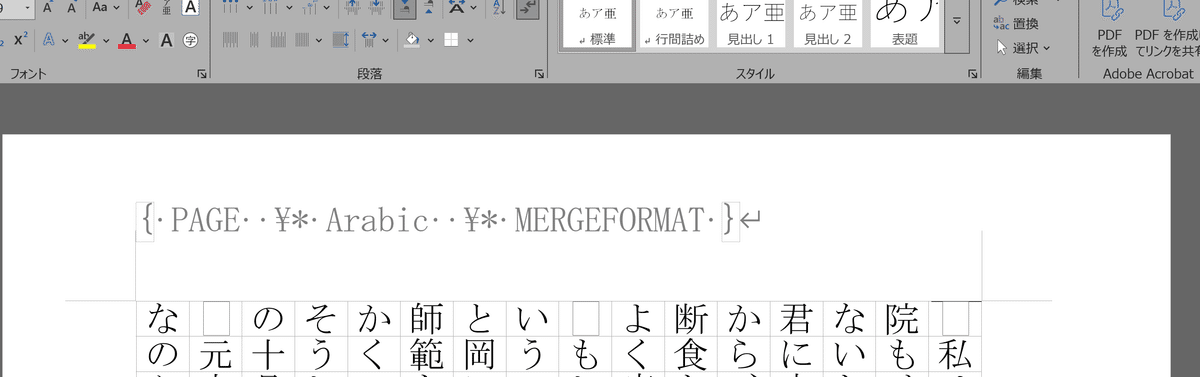The height and width of the screenshot is (377, 1200).
Task: Click the multilevel list icon
Action: (x=311, y=7)
